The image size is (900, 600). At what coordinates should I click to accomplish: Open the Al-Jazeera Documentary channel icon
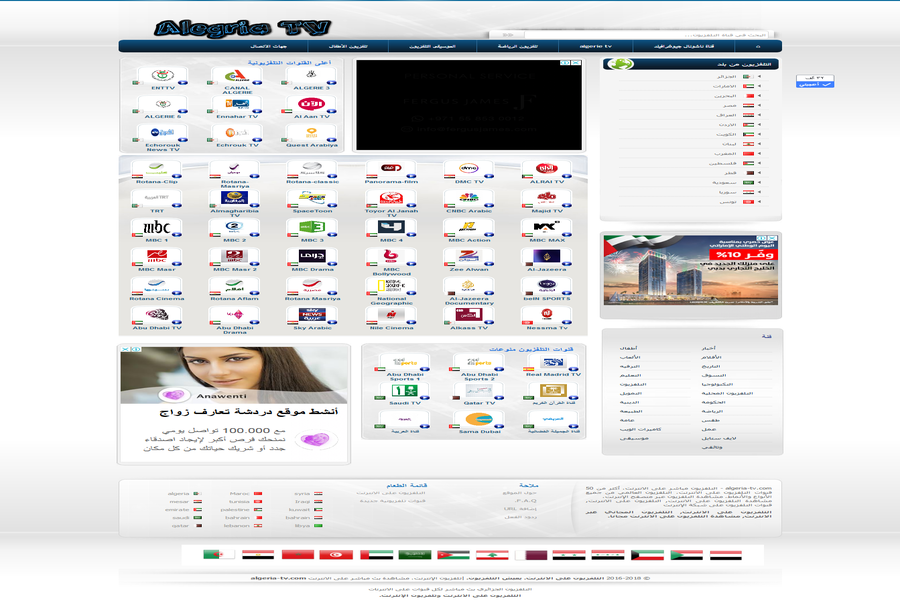point(468,286)
